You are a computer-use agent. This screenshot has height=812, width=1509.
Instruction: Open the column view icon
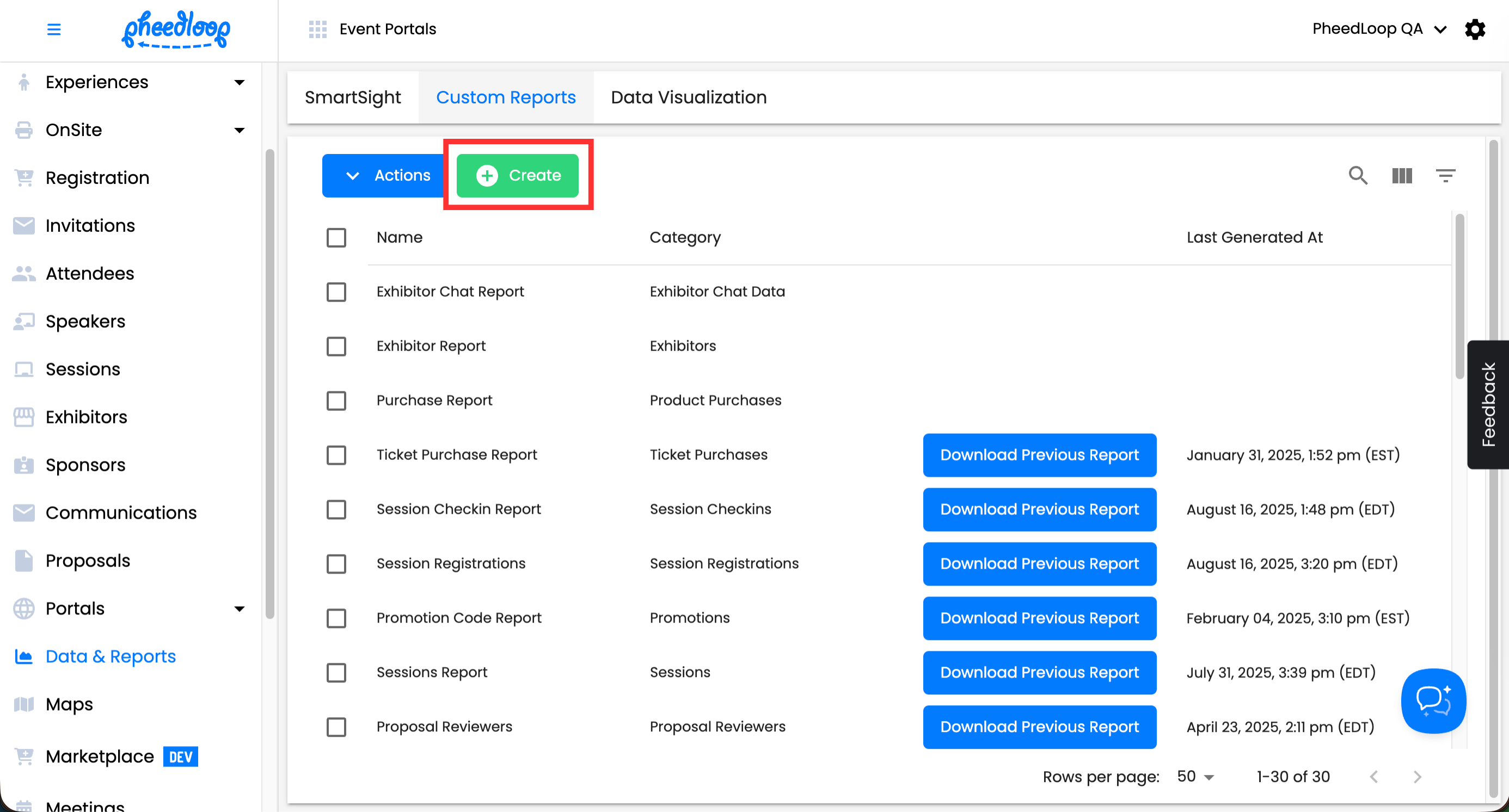tap(1402, 175)
